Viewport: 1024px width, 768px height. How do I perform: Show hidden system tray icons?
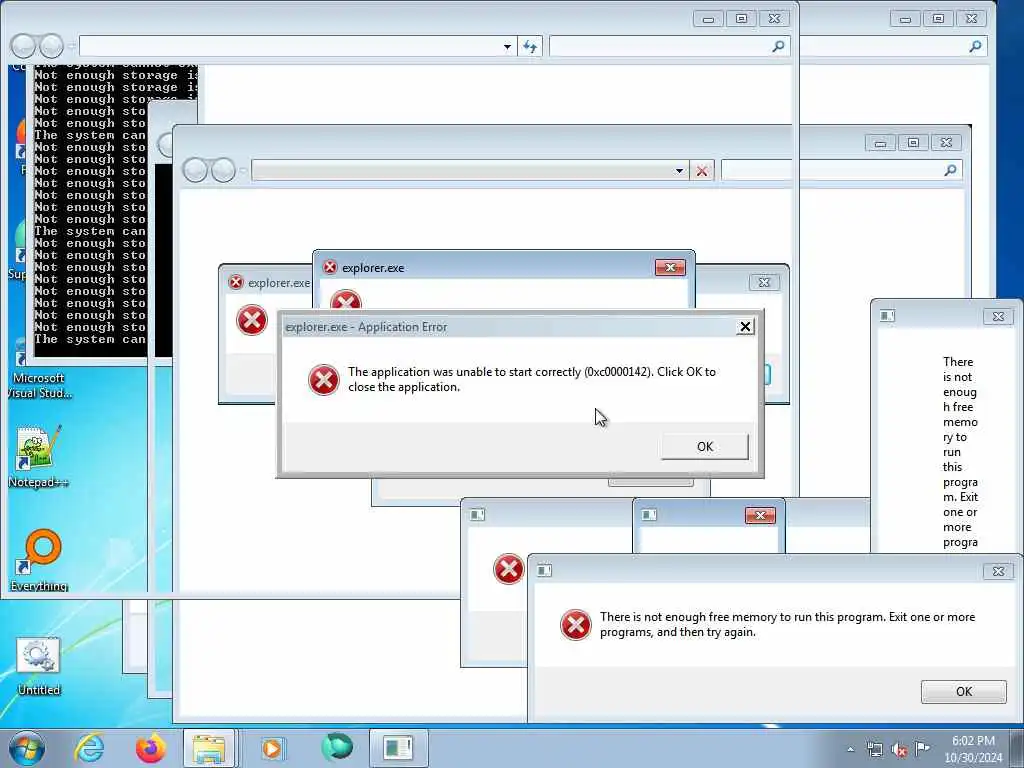click(x=850, y=750)
